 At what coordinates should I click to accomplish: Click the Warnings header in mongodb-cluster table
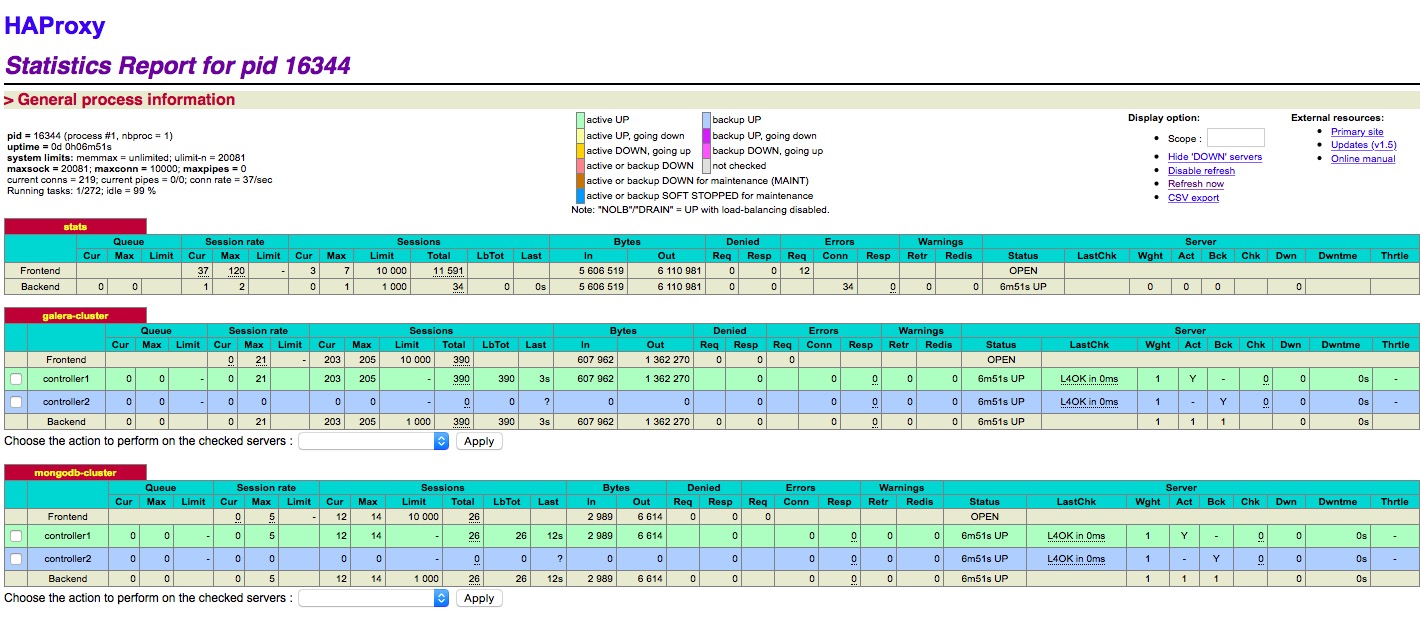(x=902, y=488)
